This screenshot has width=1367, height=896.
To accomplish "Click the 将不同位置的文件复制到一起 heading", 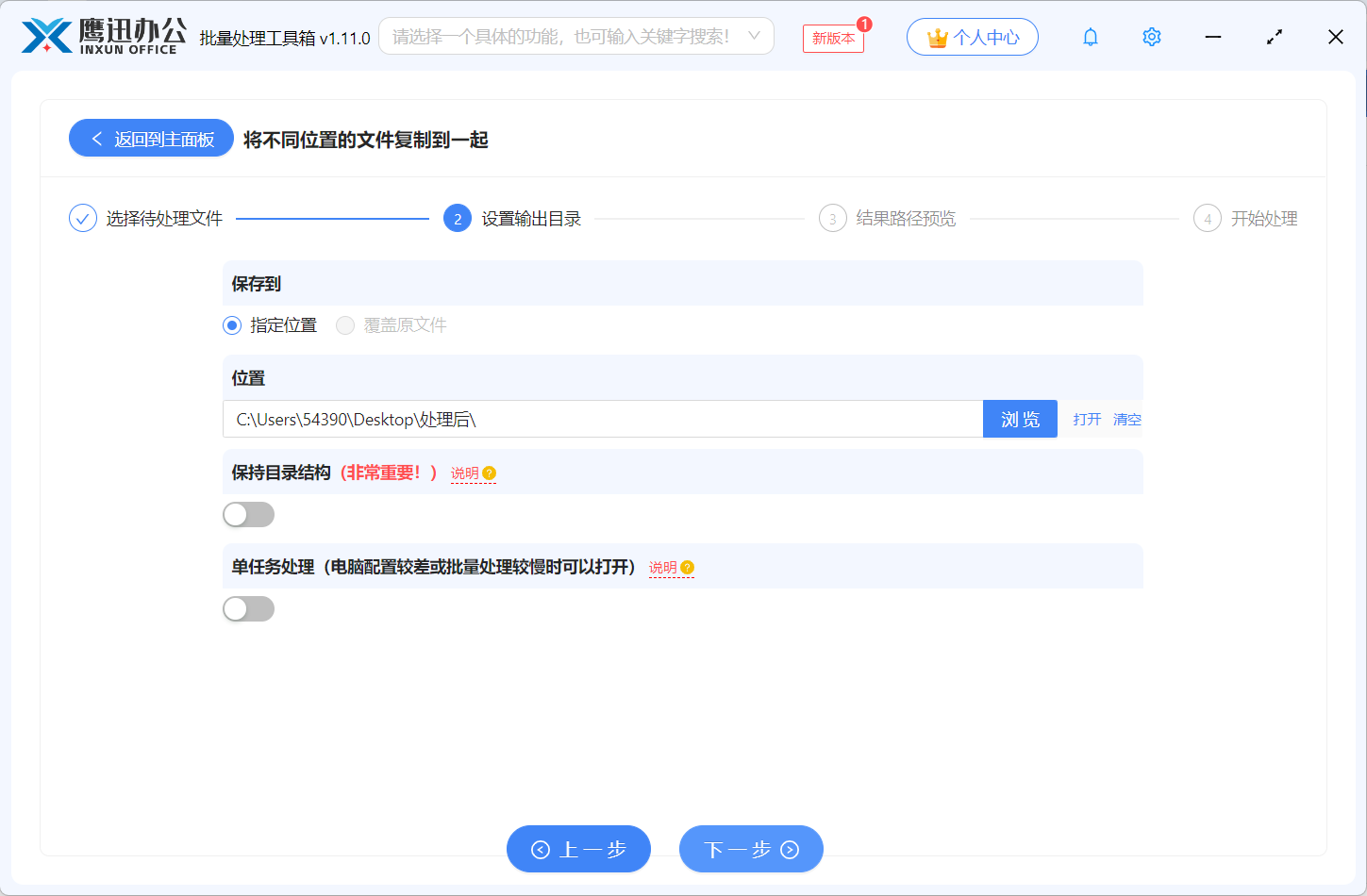I will tap(366, 140).
